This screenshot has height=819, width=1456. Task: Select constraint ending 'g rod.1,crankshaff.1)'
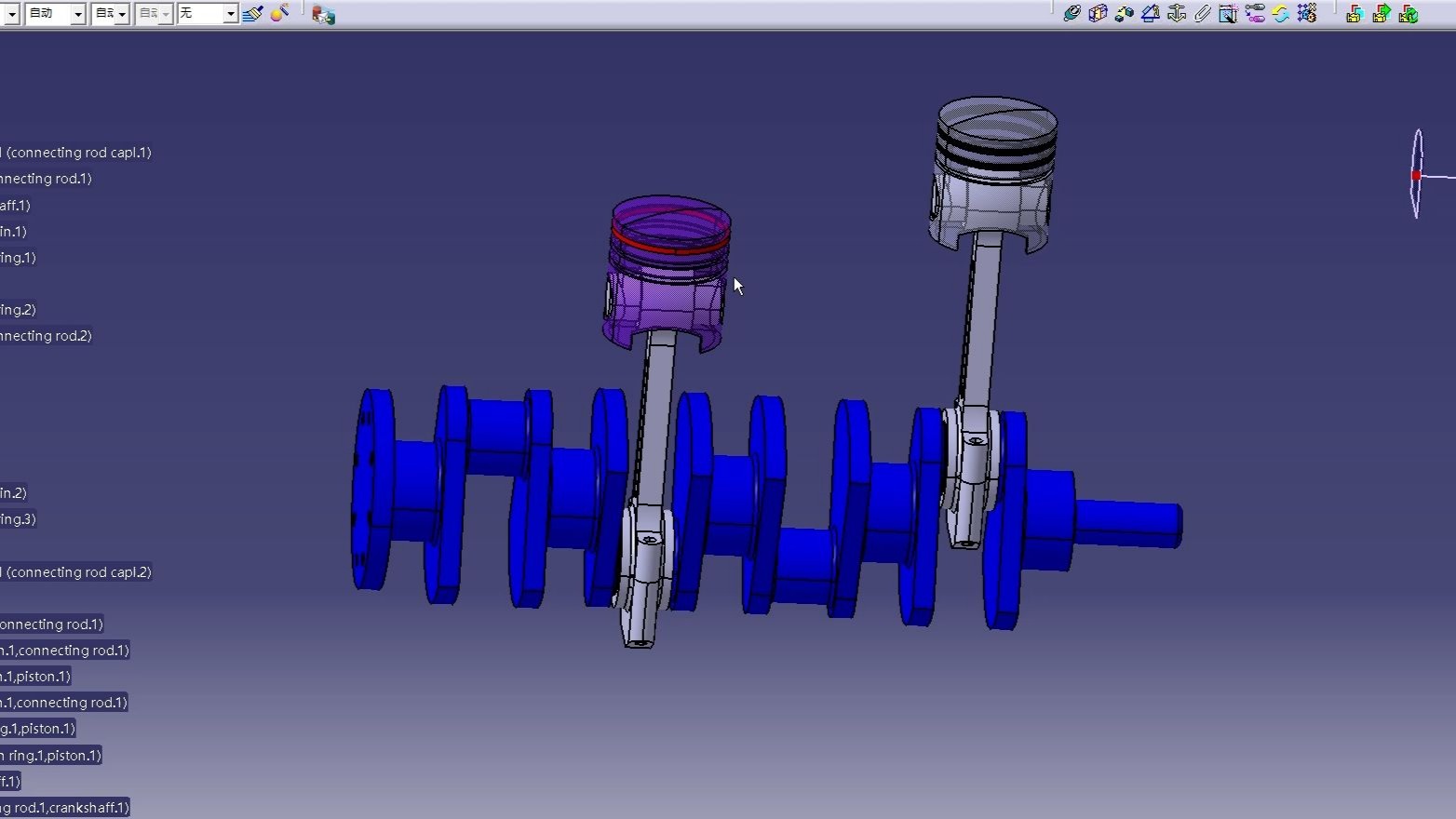click(64, 807)
